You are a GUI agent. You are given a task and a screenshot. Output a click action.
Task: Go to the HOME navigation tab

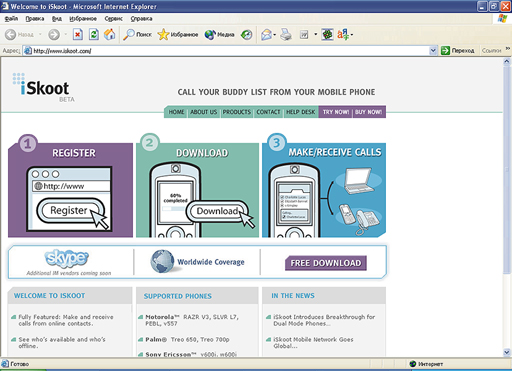(176, 112)
